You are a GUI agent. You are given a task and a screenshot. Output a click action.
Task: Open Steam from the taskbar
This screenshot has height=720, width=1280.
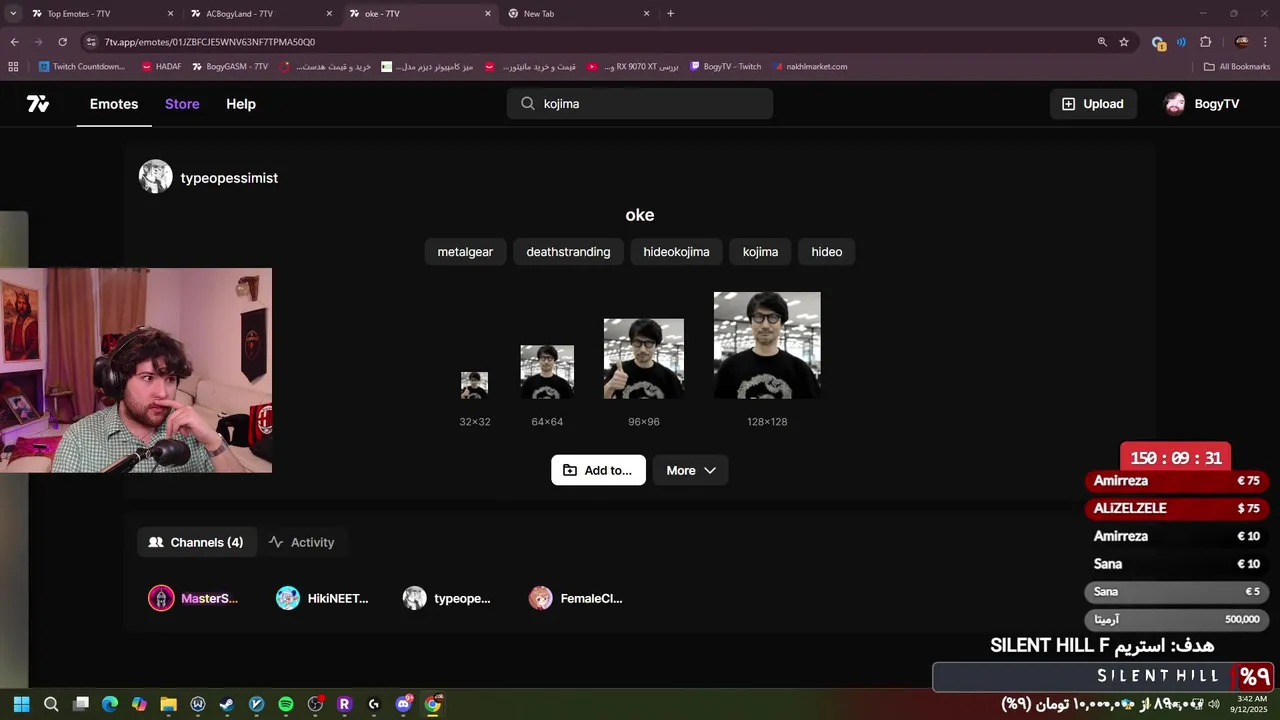pyautogui.click(x=227, y=704)
